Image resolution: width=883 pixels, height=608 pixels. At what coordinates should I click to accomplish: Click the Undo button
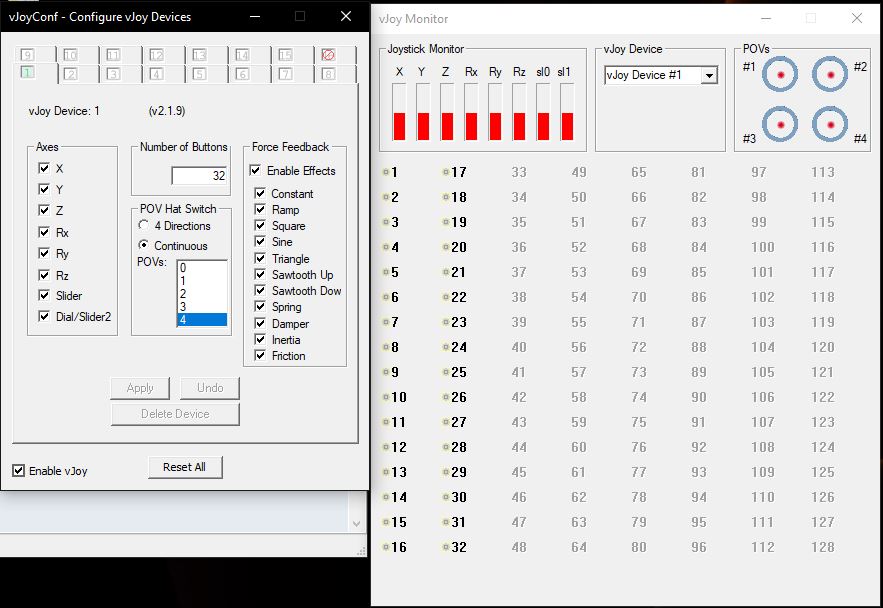210,388
